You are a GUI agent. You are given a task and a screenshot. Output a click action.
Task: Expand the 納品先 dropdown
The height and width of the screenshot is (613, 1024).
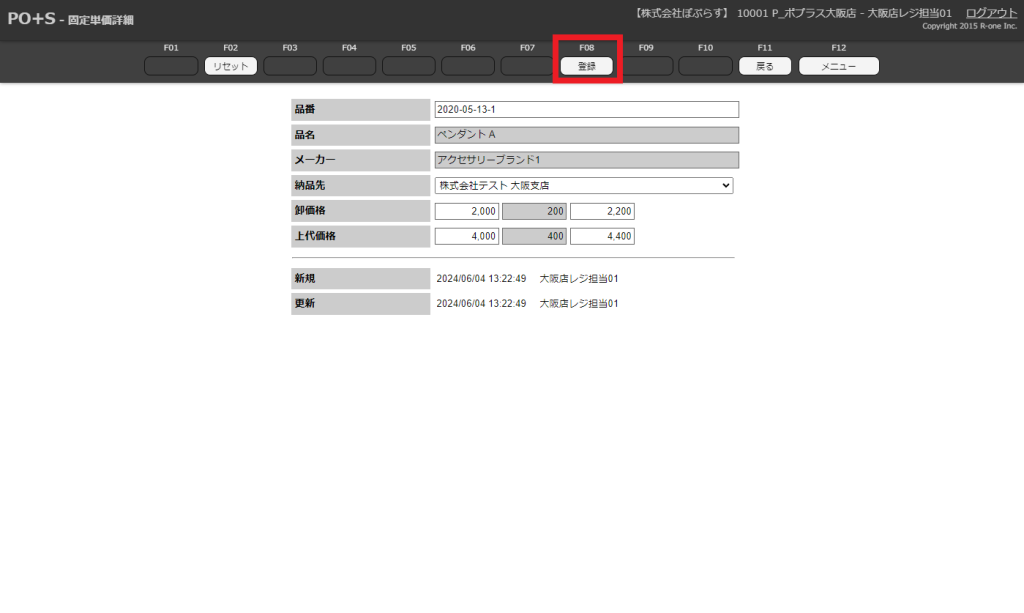coord(584,185)
